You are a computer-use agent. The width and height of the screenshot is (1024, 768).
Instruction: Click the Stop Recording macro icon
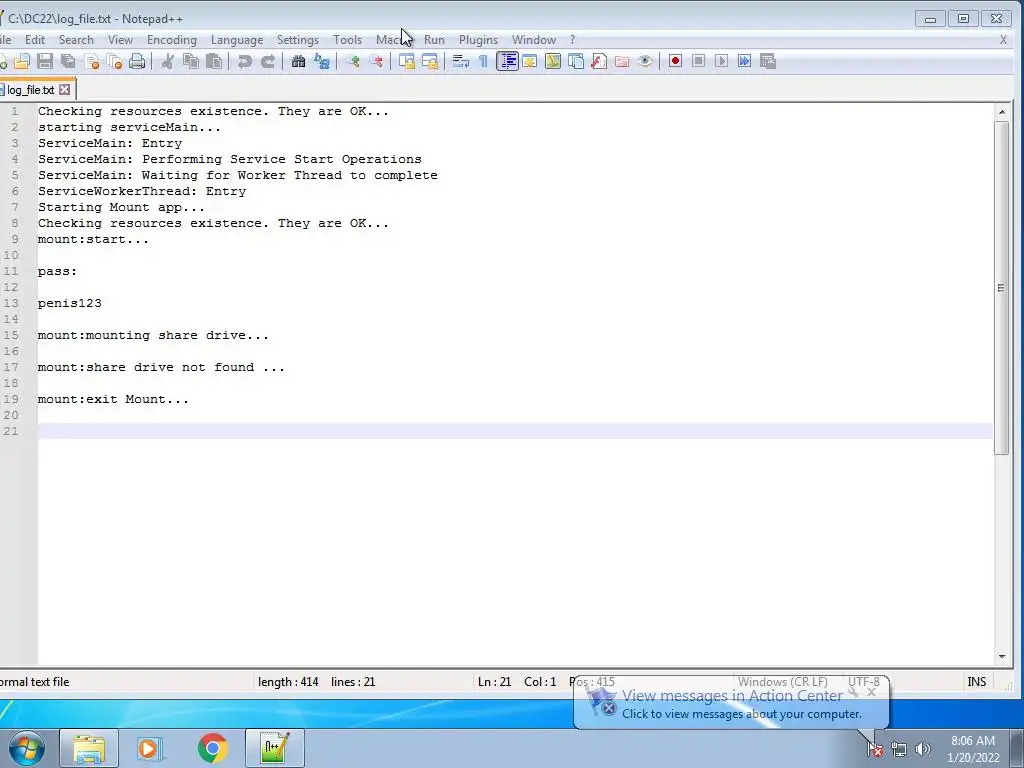[x=698, y=61]
